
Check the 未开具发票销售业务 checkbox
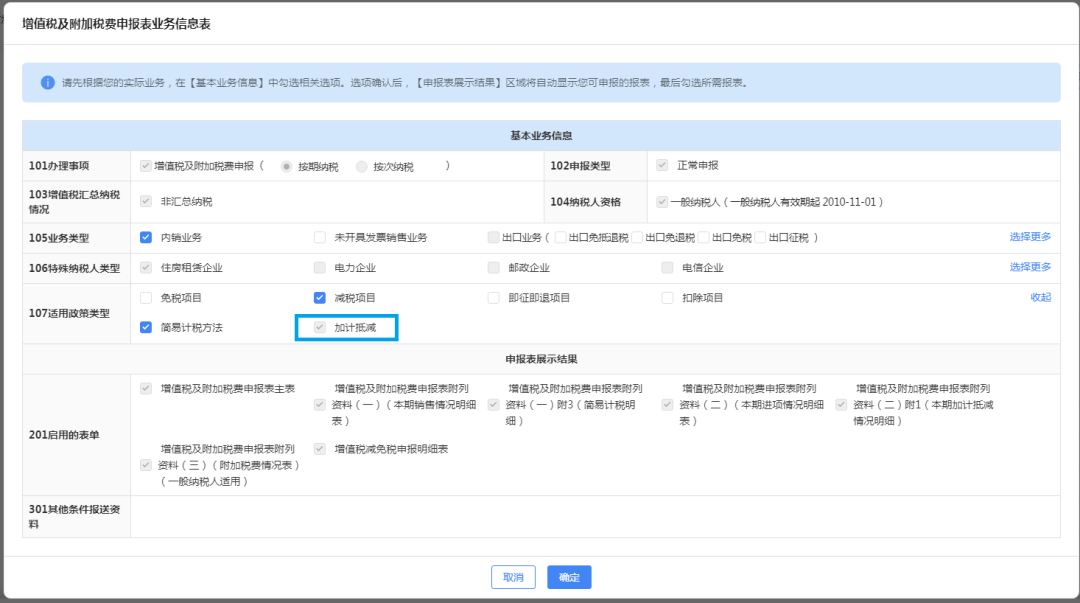(320, 237)
